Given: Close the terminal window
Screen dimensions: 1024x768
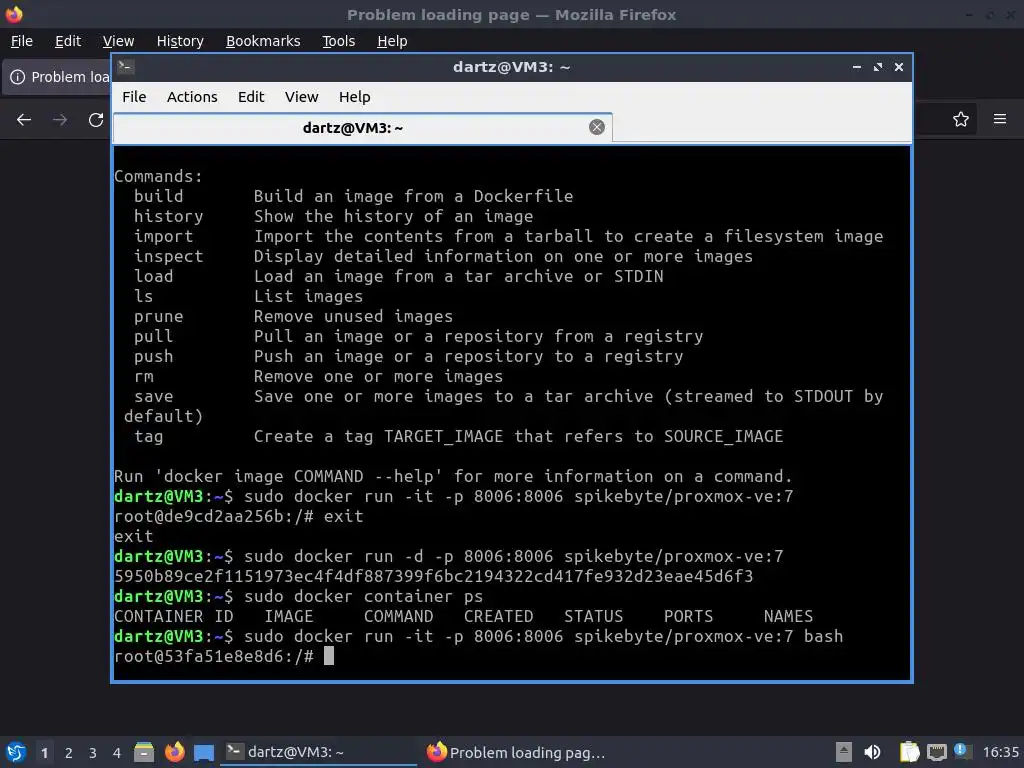Looking at the screenshot, I should 899,67.
